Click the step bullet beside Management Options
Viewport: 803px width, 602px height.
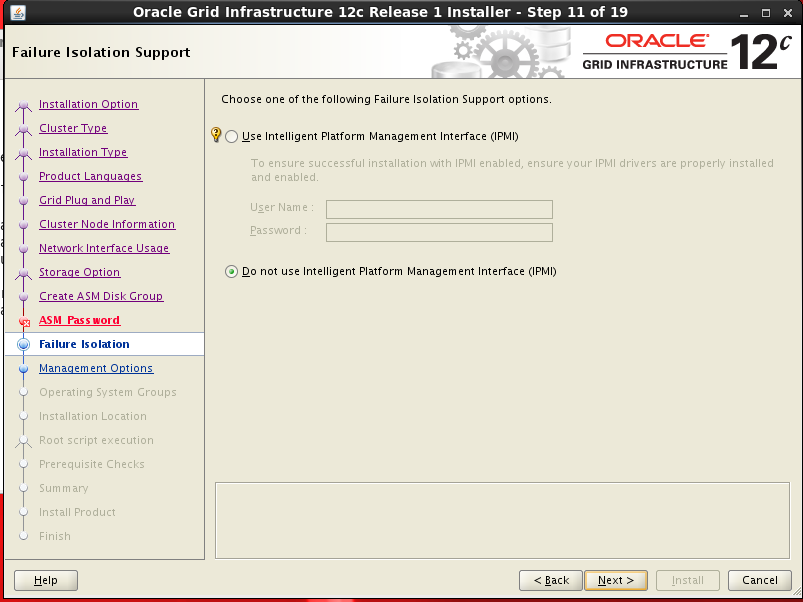click(24, 369)
